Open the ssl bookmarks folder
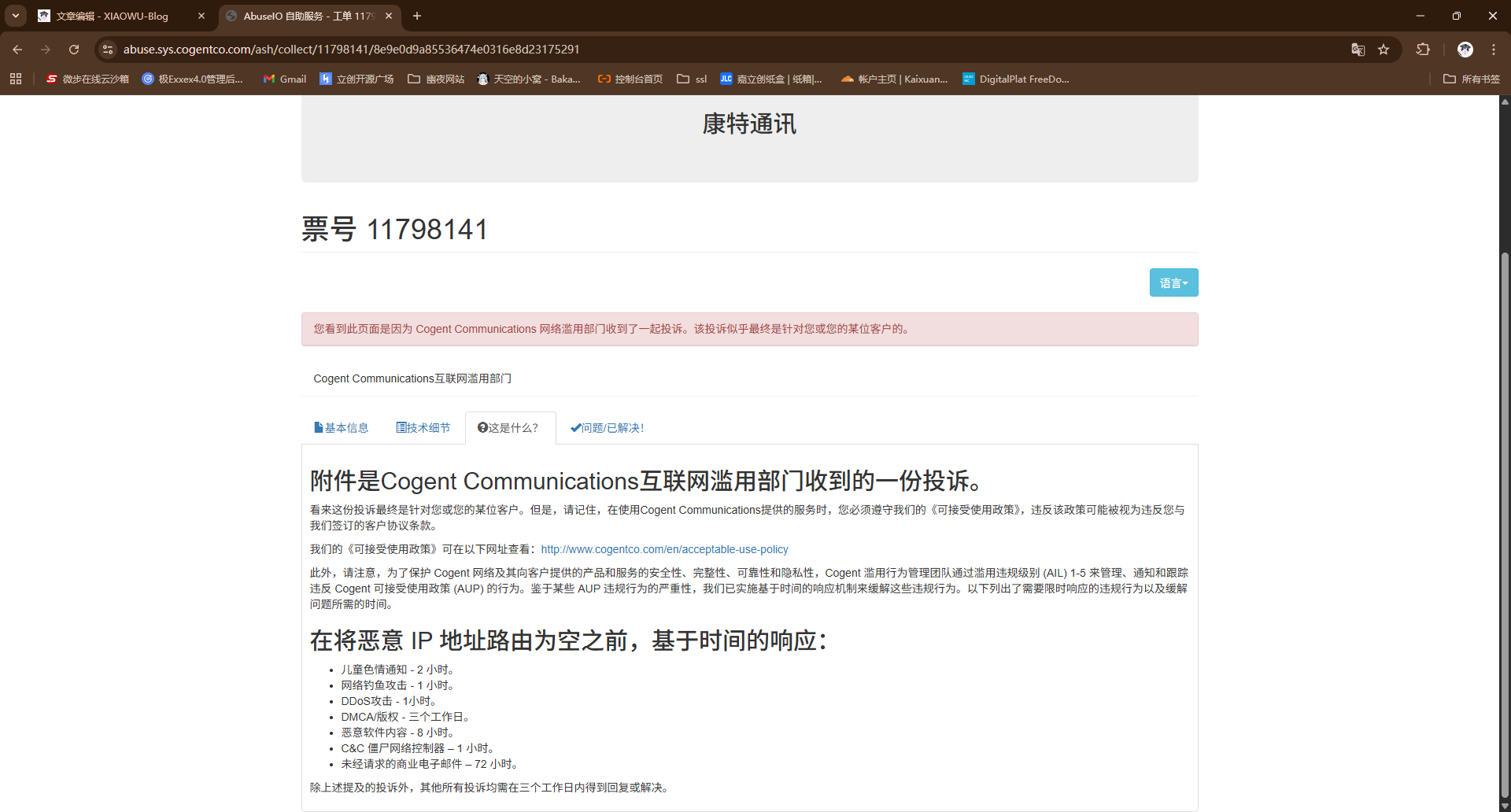The image size is (1511, 812). coord(693,79)
